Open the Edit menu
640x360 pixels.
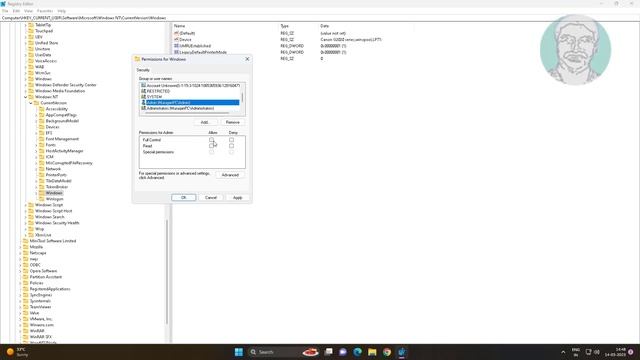click(16, 11)
